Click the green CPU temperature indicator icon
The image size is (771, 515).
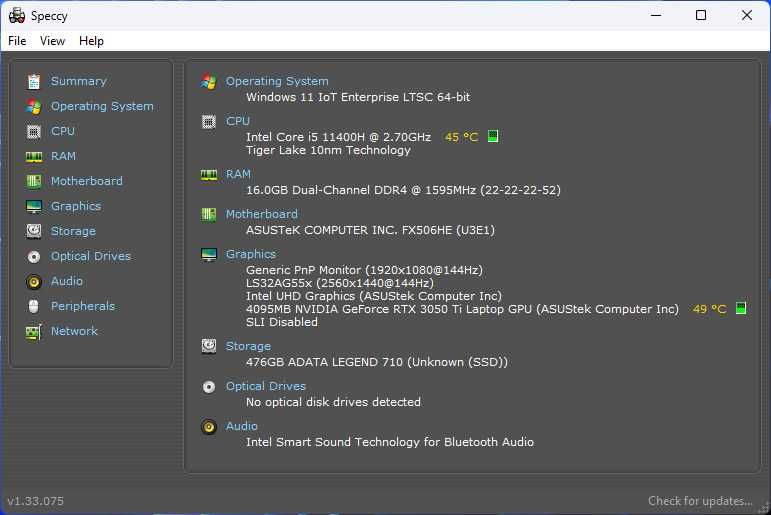[x=493, y=136]
